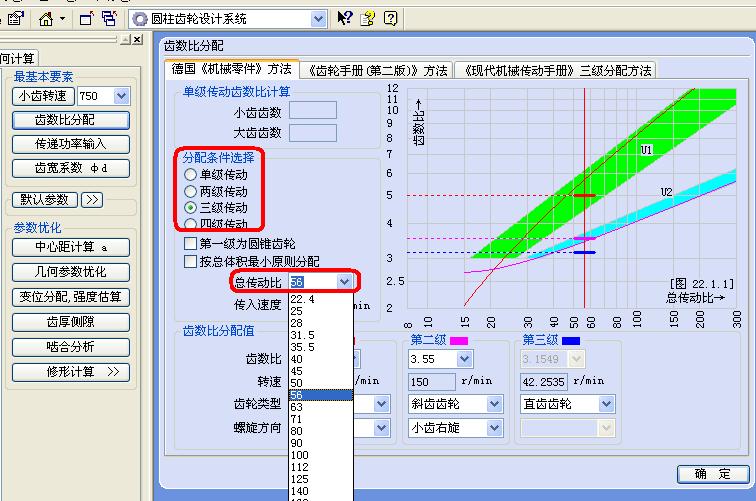Click the What's This help cursor icon
The image size is (756, 501).
click(x=344, y=19)
